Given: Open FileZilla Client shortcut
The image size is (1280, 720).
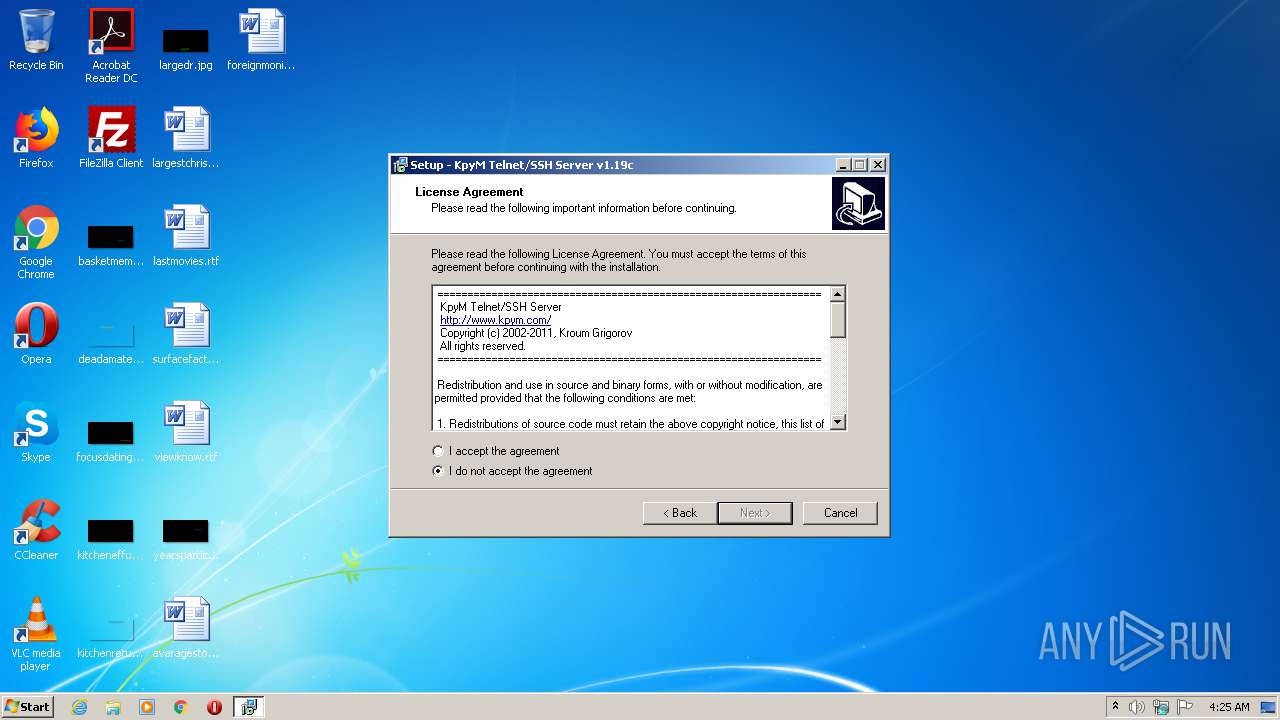Looking at the screenshot, I should coord(111,138).
